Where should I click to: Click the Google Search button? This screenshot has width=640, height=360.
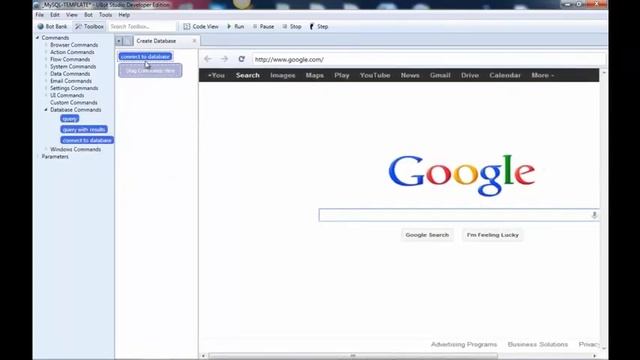pyautogui.click(x=427, y=235)
